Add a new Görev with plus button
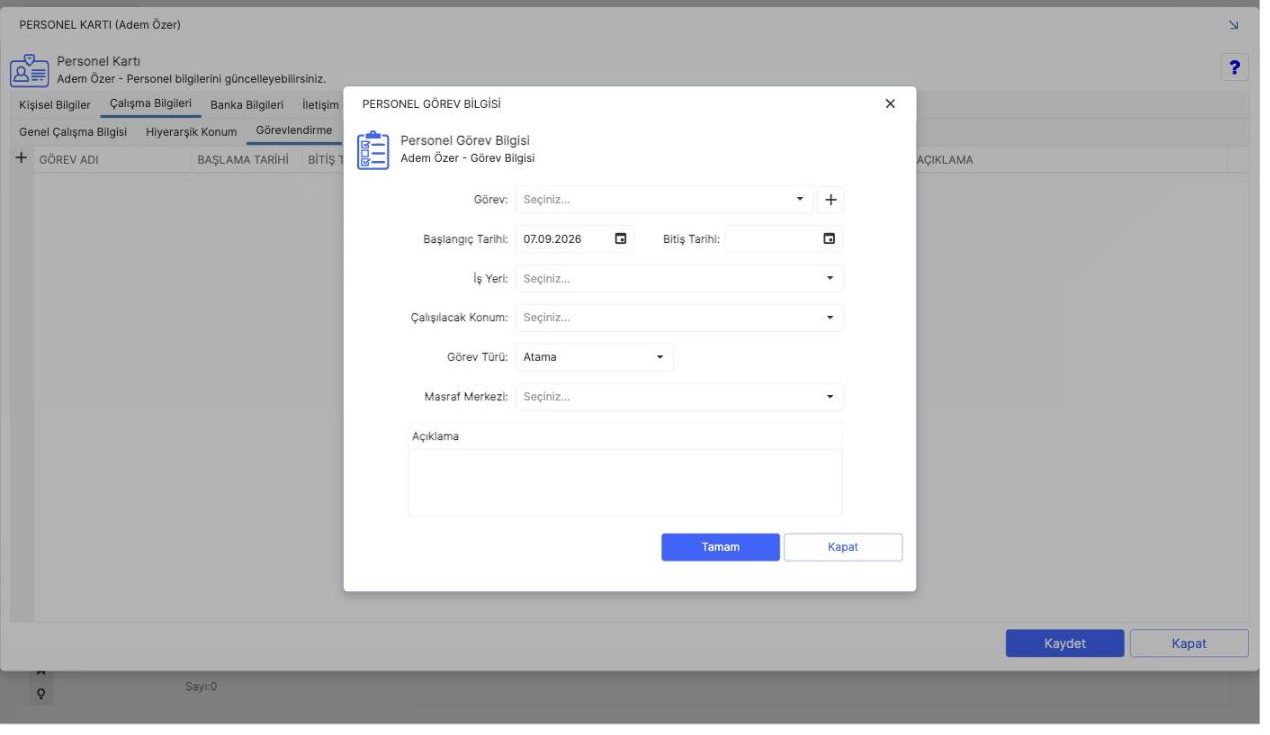Viewport: 1270px width, 735px height. tap(830, 199)
